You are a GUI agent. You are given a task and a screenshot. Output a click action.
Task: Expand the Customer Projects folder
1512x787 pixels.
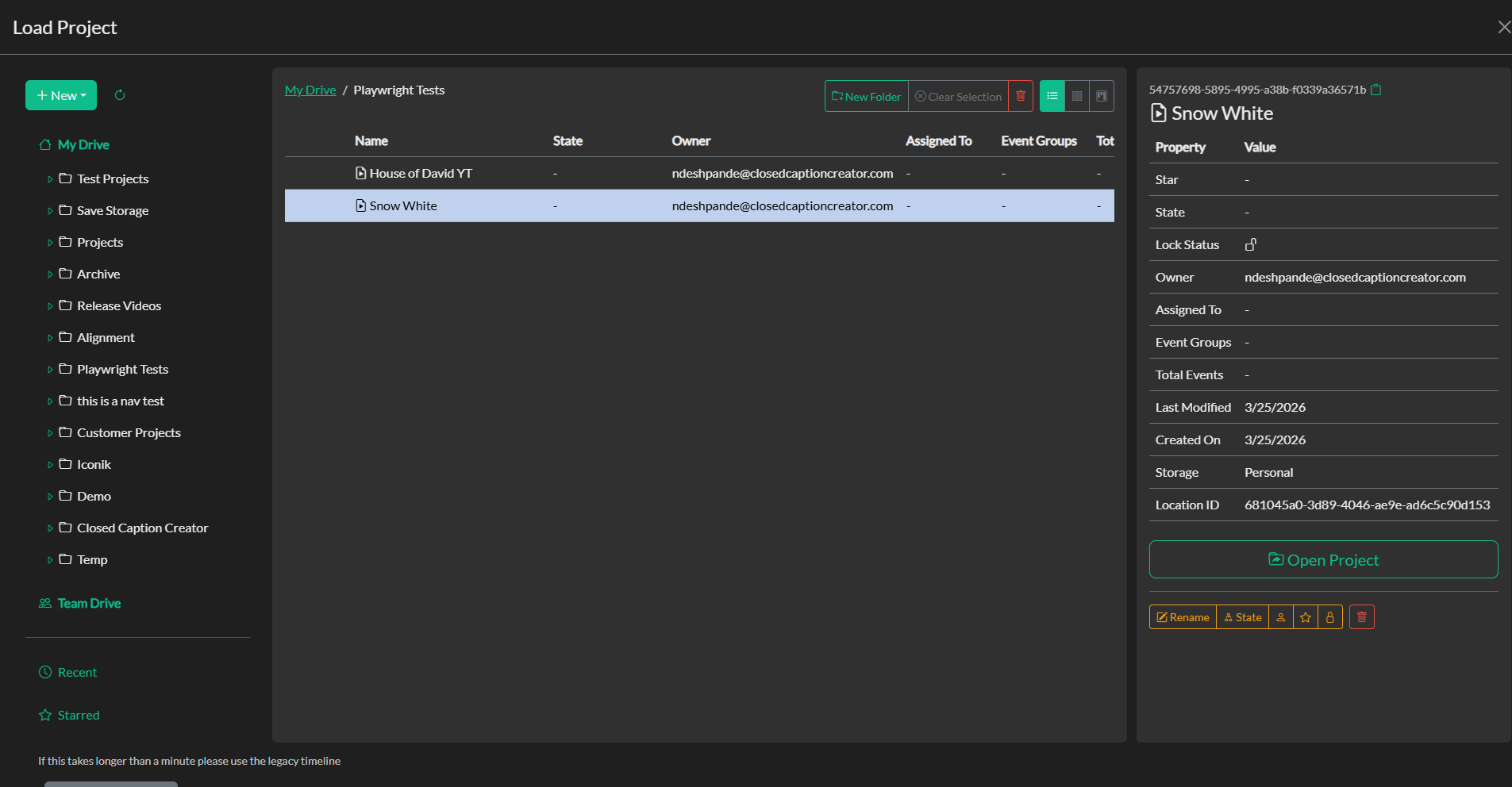50,432
